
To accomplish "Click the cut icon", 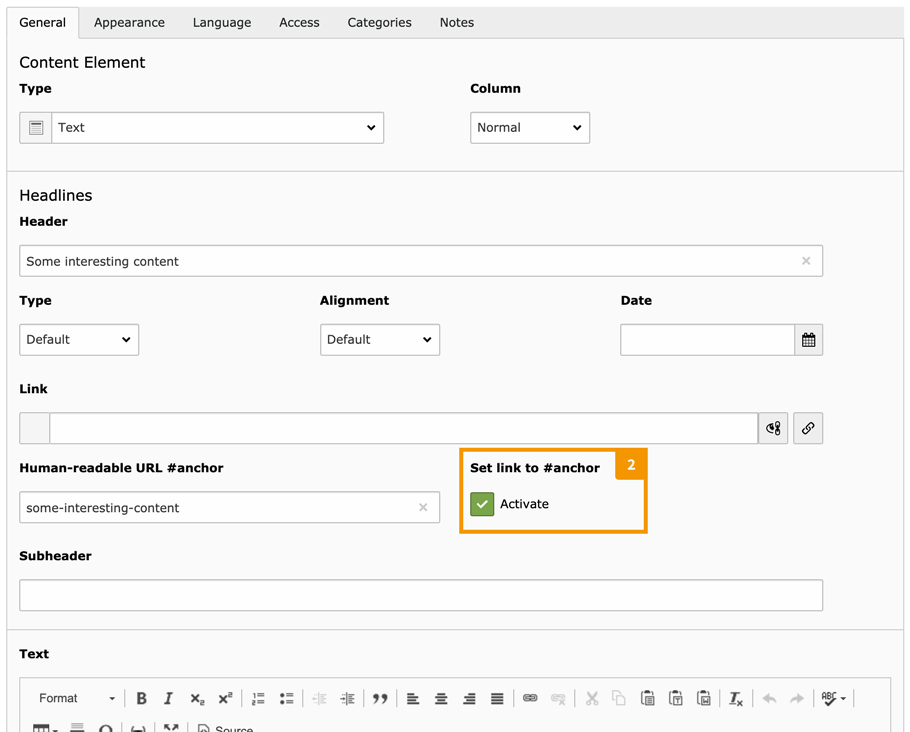I will tap(591, 698).
